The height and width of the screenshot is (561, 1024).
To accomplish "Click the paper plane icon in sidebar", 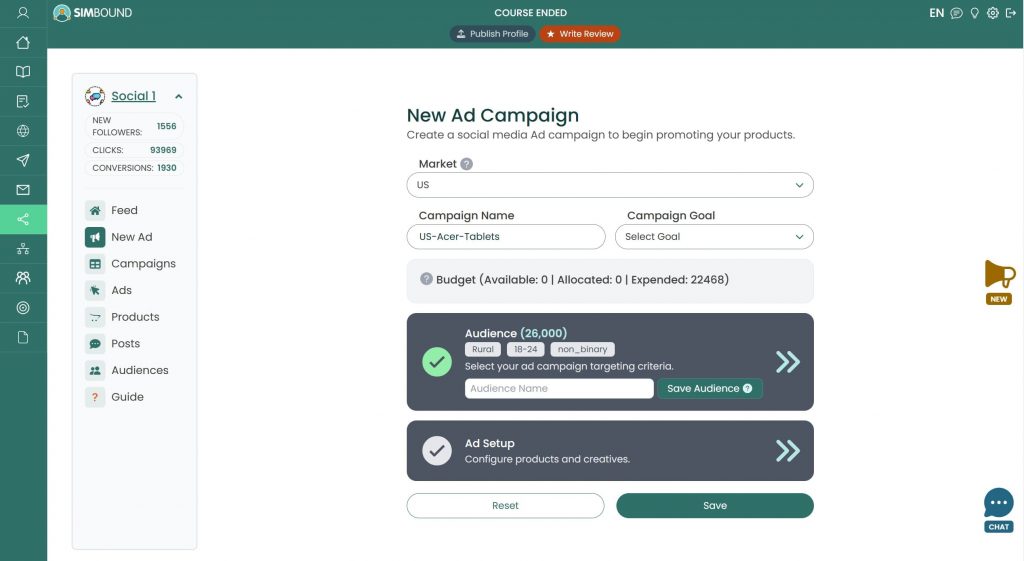I will pyautogui.click(x=23, y=160).
